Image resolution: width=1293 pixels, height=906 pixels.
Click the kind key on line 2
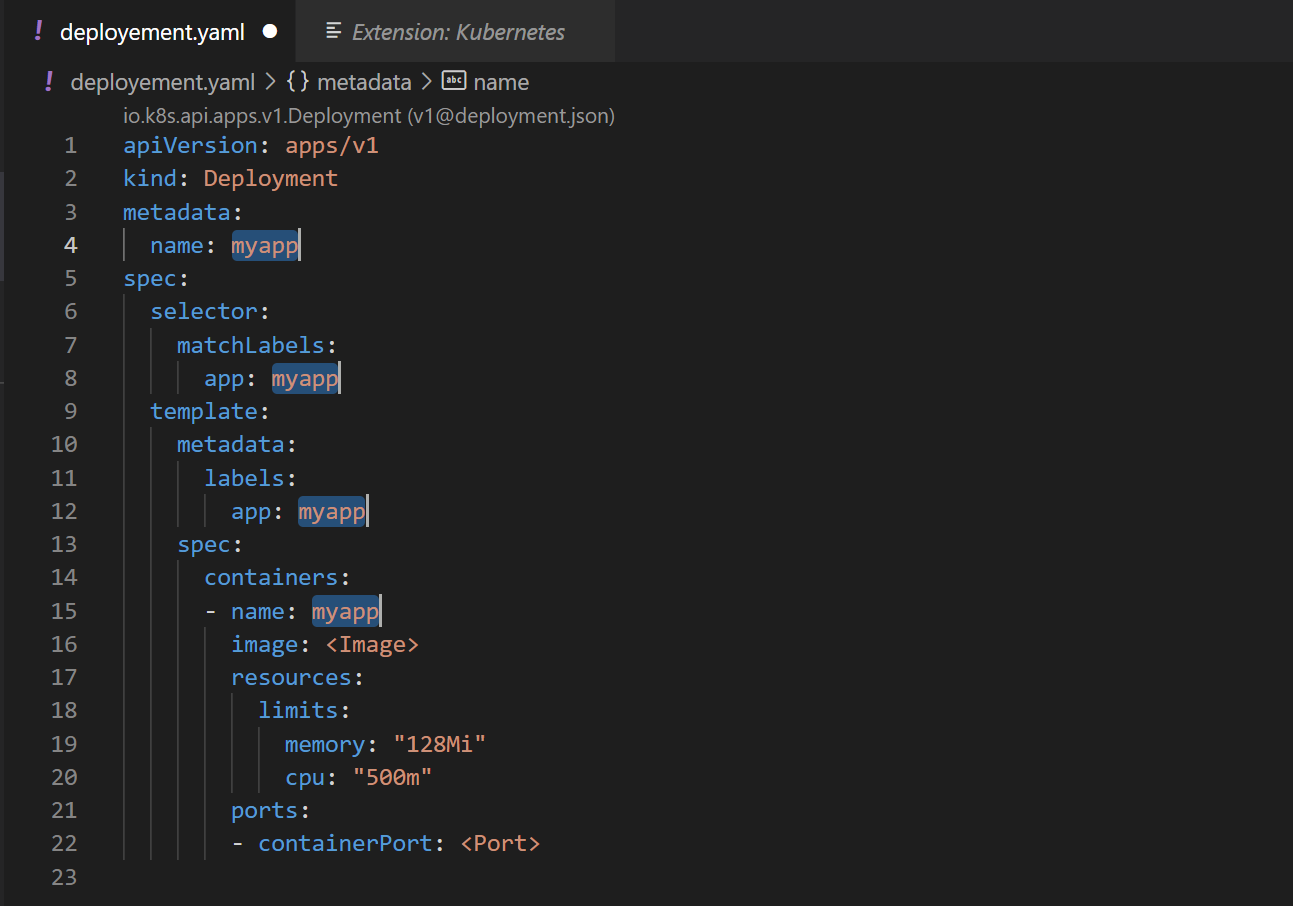tap(150, 178)
